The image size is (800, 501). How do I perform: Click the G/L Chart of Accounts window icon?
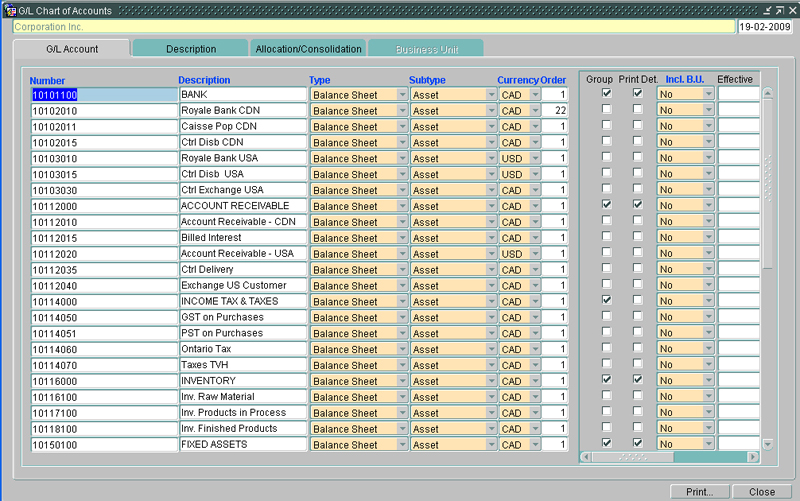[x=9, y=9]
